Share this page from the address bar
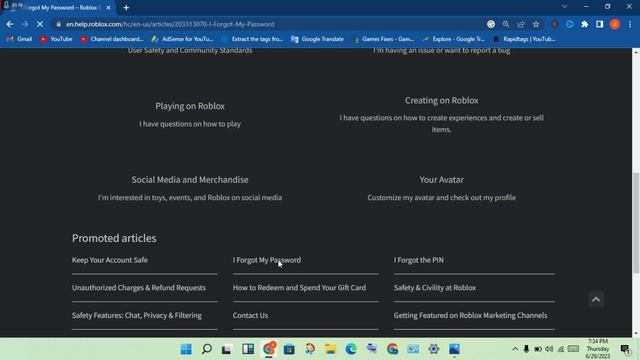The image size is (640, 360). tap(521, 24)
